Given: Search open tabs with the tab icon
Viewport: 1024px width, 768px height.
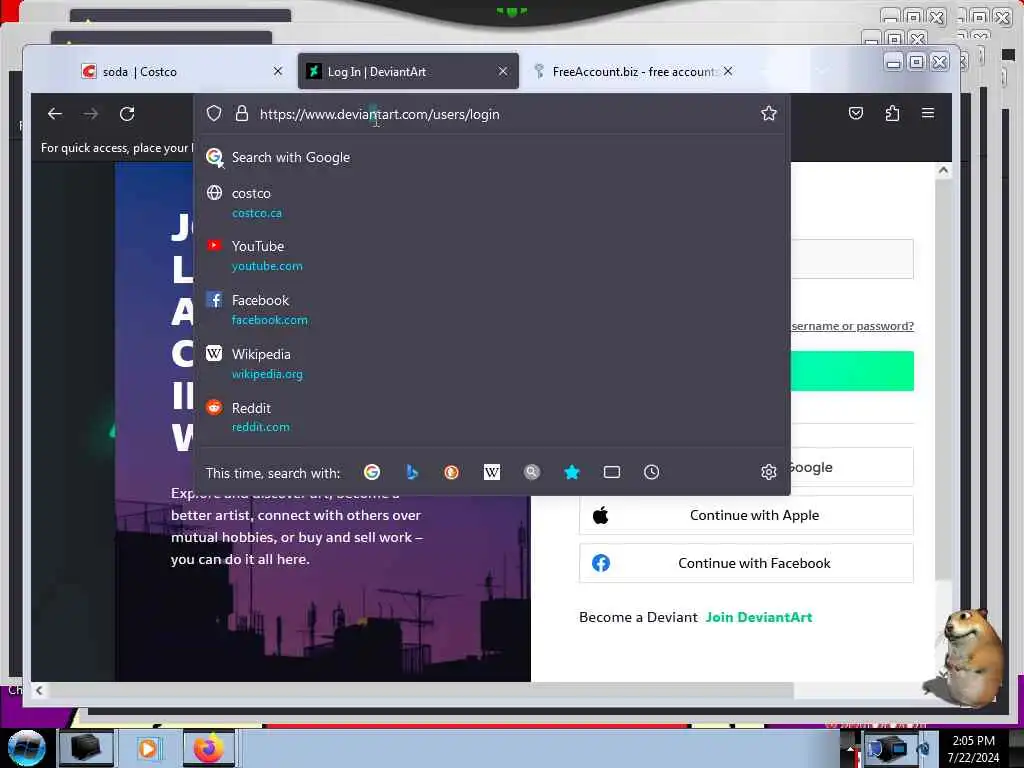Looking at the screenshot, I should click(612, 472).
